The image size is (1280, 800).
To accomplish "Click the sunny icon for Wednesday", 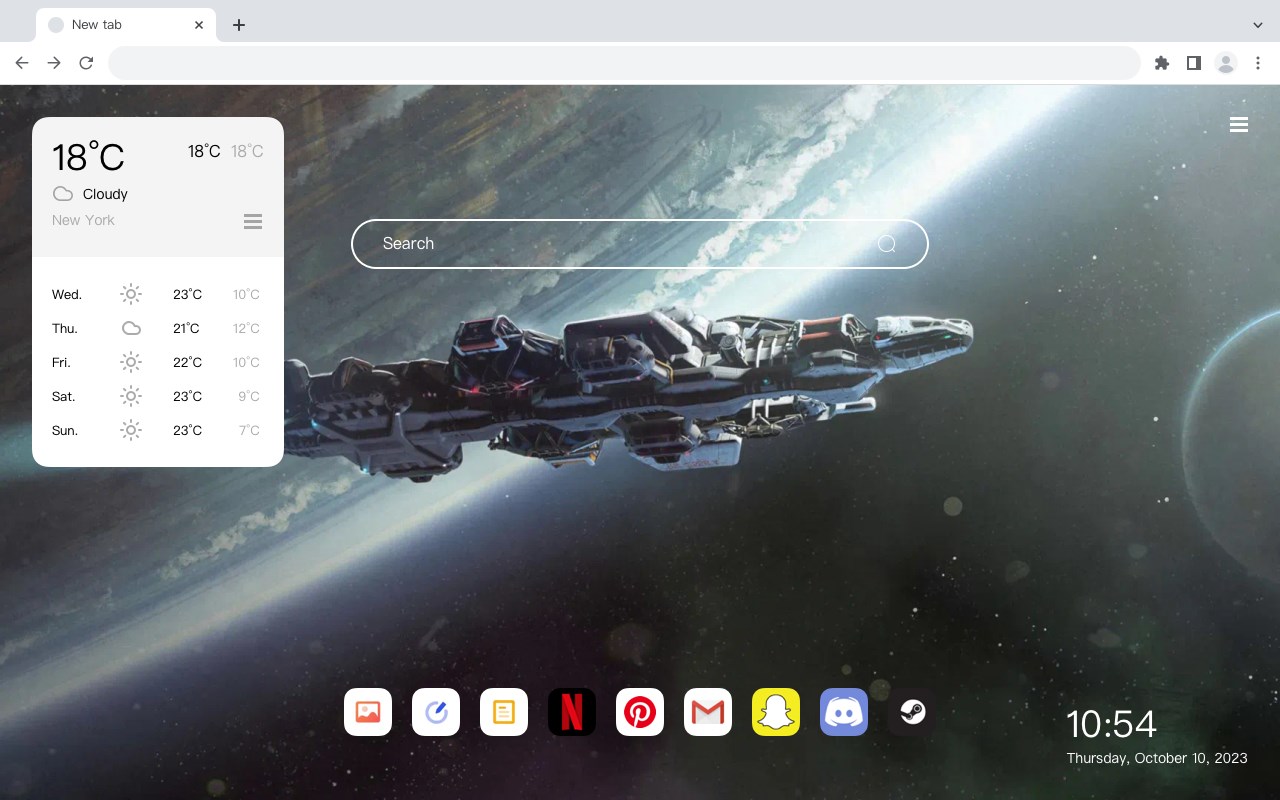I will pyautogui.click(x=131, y=294).
